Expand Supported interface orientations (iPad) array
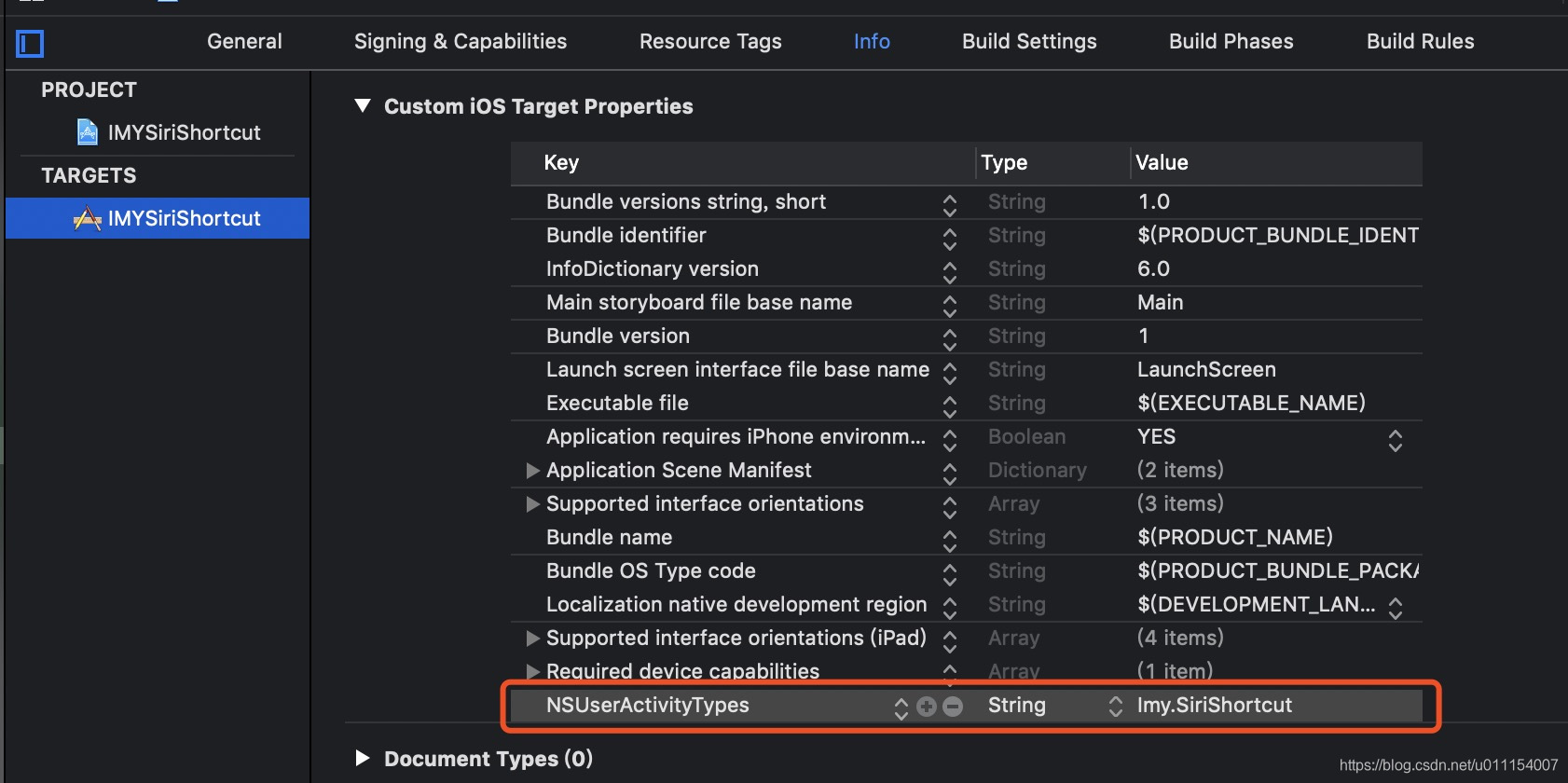 (533, 639)
